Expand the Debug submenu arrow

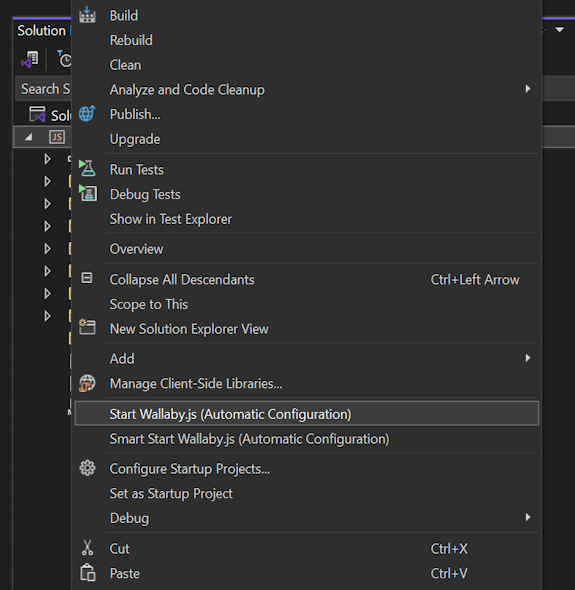[x=528, y=517]
